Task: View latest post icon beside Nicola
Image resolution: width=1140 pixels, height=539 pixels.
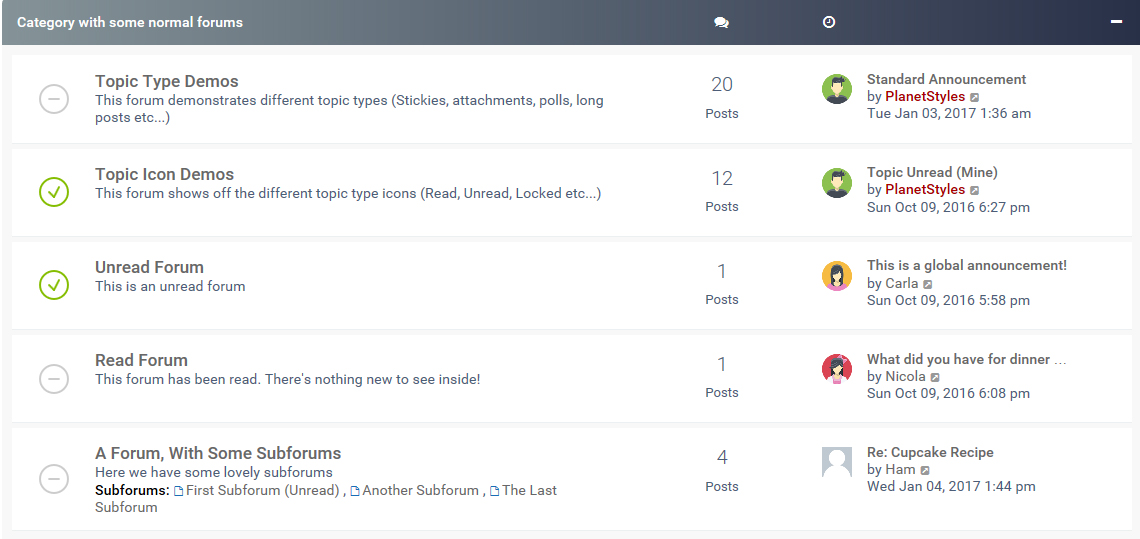Action: (935, 378)
